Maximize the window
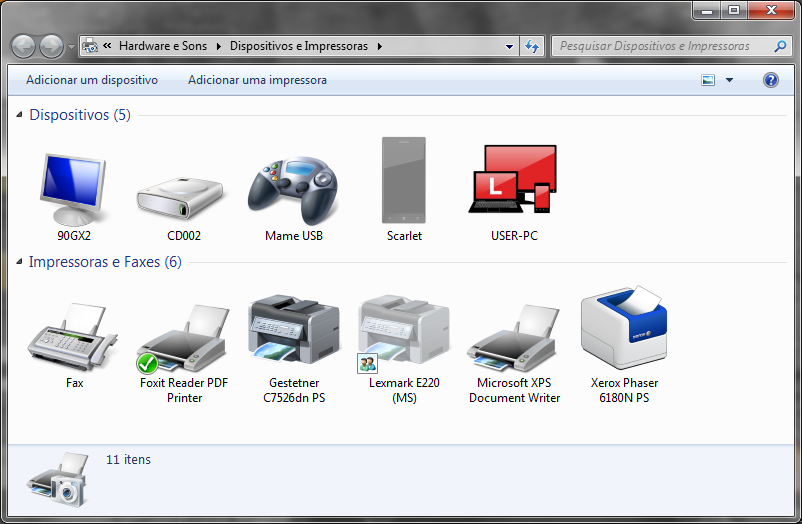This screenshot has height=524, width=802. [x=734, y=10]
